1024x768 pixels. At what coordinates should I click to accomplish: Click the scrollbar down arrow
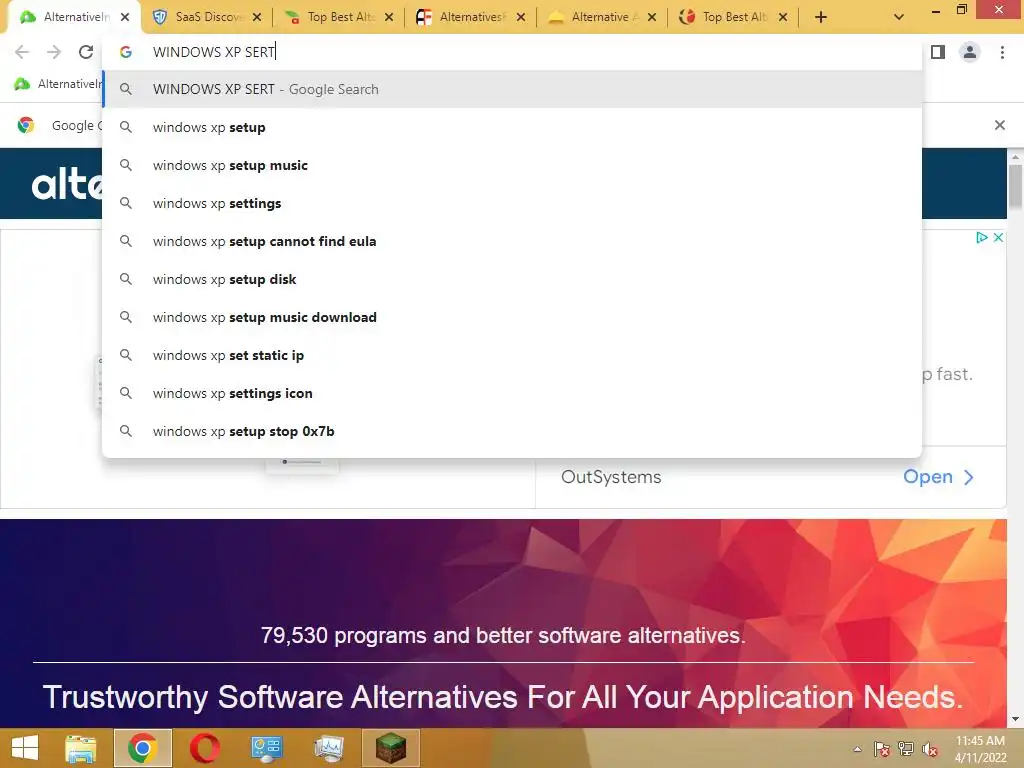click(x=1015, y=719)
